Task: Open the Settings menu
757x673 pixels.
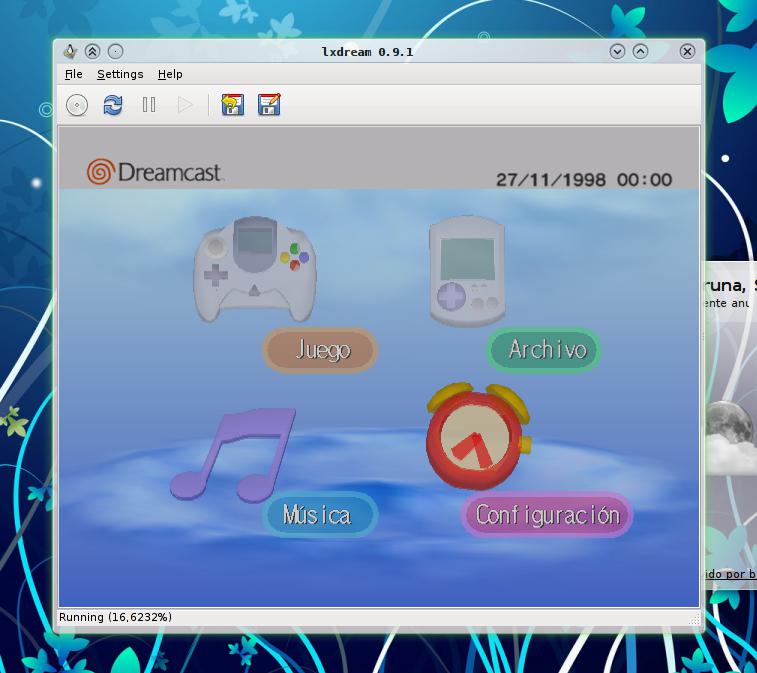Action: tap(120, 74)
